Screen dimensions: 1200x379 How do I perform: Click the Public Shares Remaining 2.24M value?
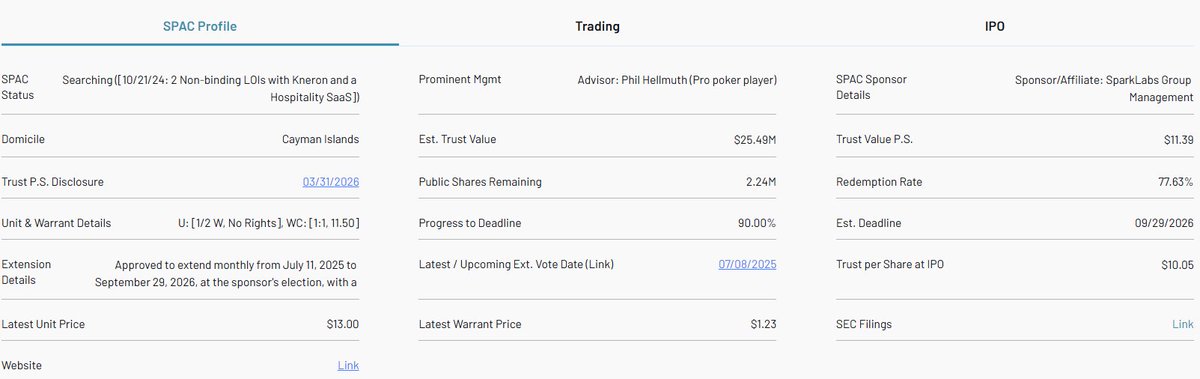coord(761,182)
